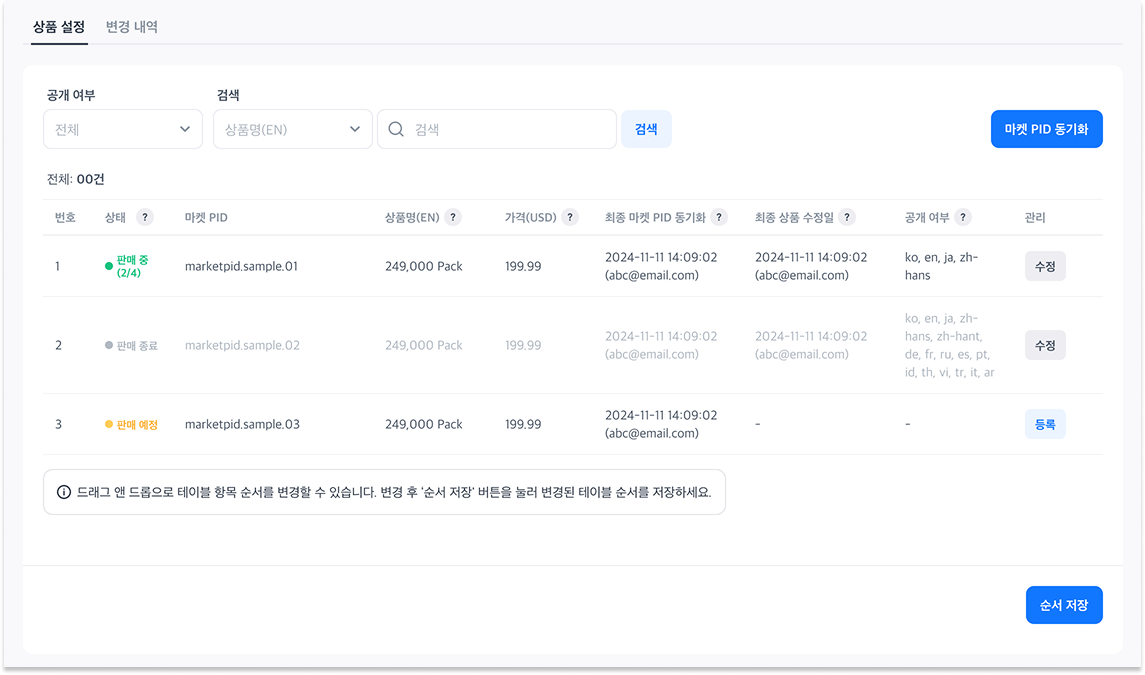Viewport: 1145px width, 675px height.
Task: Click help icon beside 공개 여부 column header
Action: click(x=963, y=218)
